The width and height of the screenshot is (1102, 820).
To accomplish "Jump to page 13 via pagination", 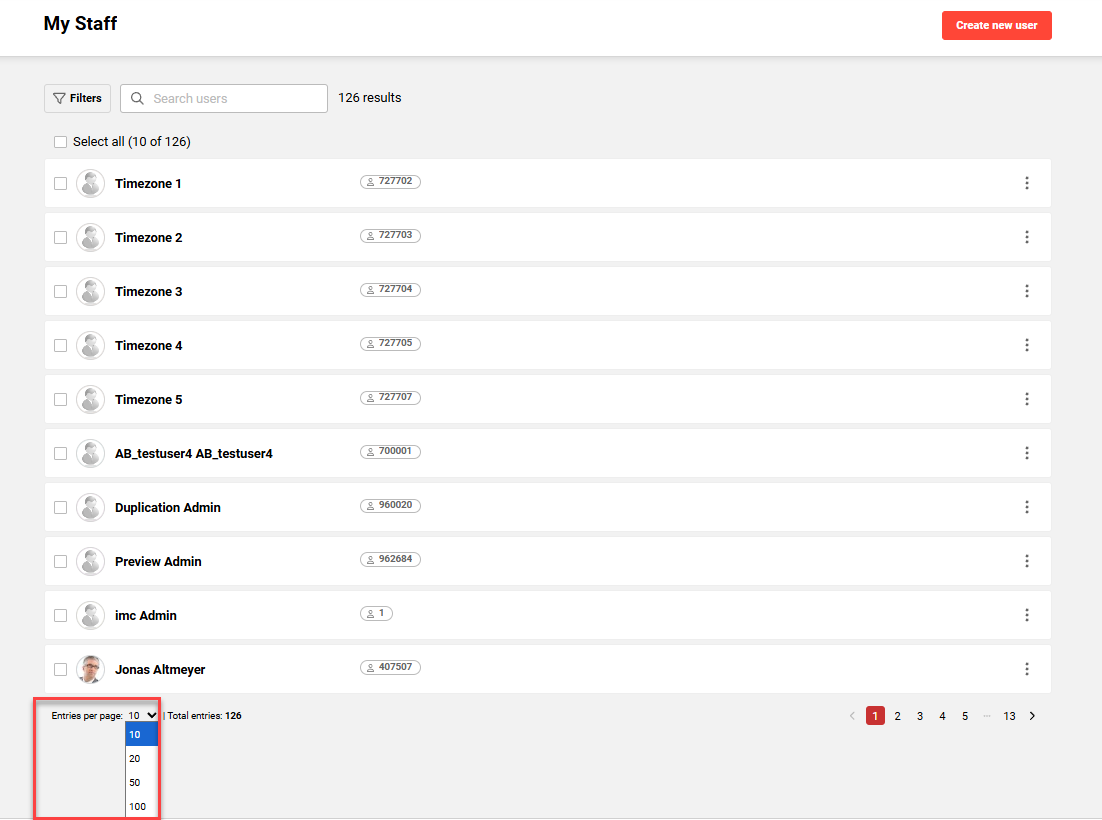I will coord(1009,715).
